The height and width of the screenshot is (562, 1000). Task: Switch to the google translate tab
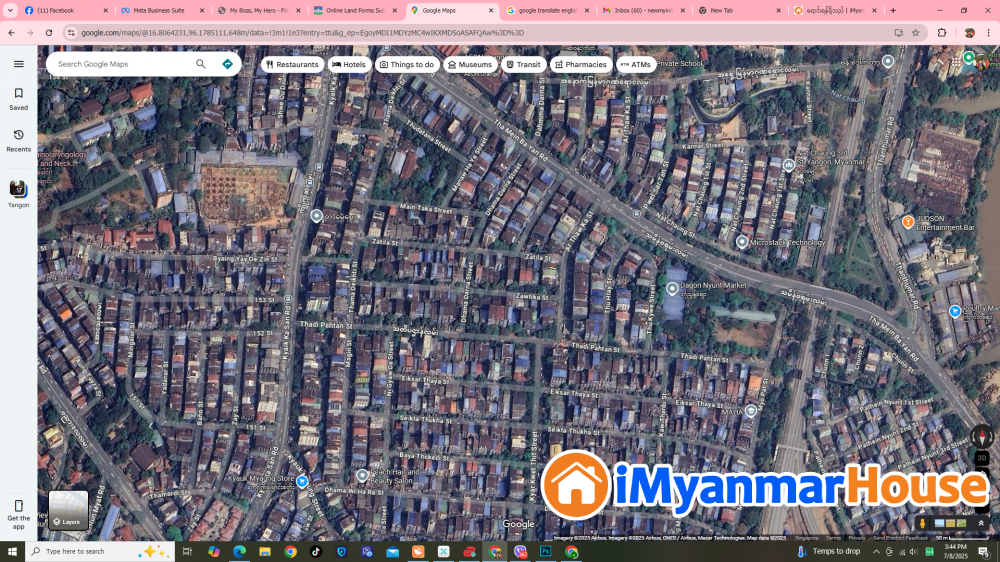point(547,10)
